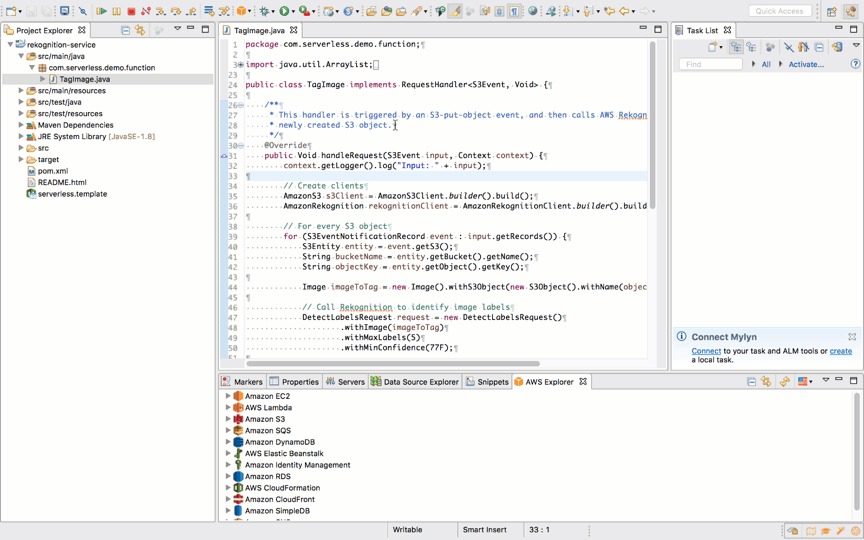Click the Task List help icon

point(855,64)
